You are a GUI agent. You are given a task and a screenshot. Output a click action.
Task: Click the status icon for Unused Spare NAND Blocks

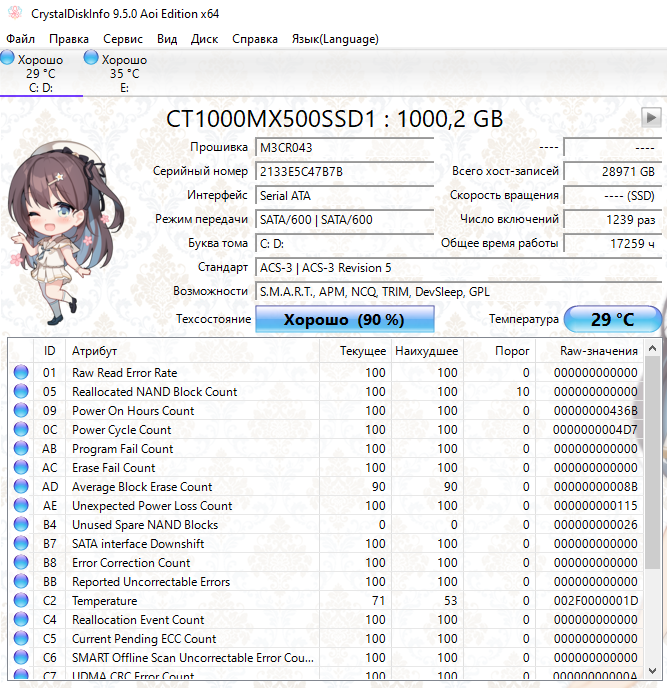(21, 525)
